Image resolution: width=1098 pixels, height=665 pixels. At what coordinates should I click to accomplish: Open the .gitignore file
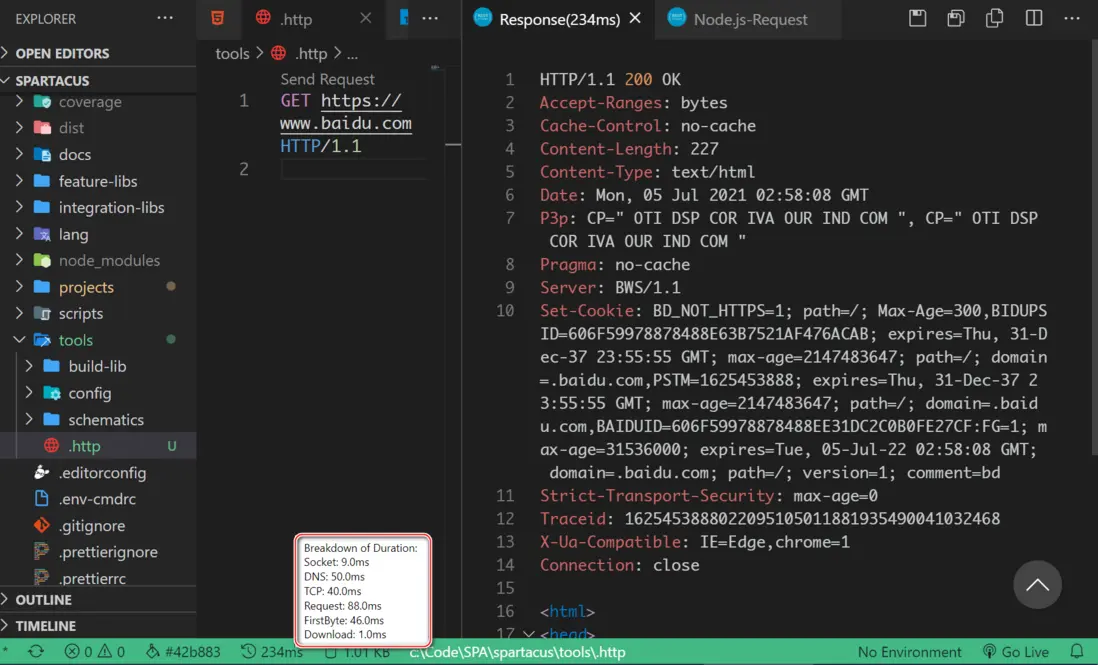point(98,526)
